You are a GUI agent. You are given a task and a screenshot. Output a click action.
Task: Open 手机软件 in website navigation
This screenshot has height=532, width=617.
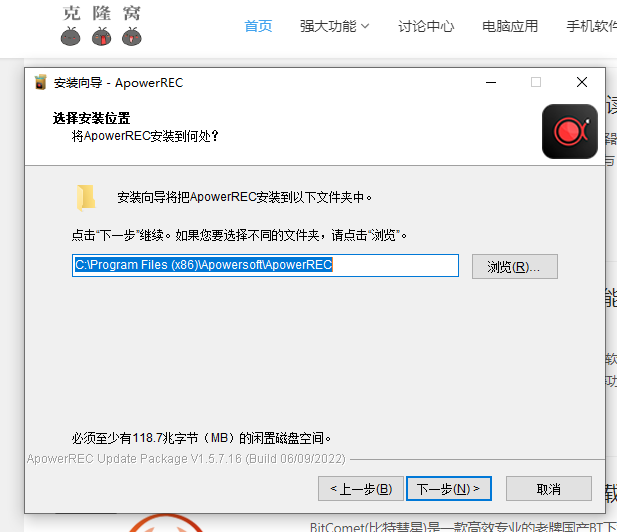591,26
